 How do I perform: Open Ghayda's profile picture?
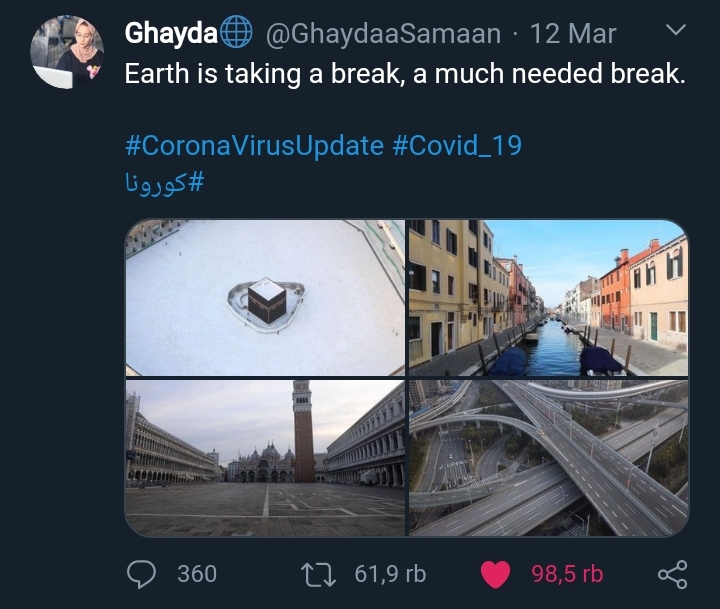pos(67,52)
